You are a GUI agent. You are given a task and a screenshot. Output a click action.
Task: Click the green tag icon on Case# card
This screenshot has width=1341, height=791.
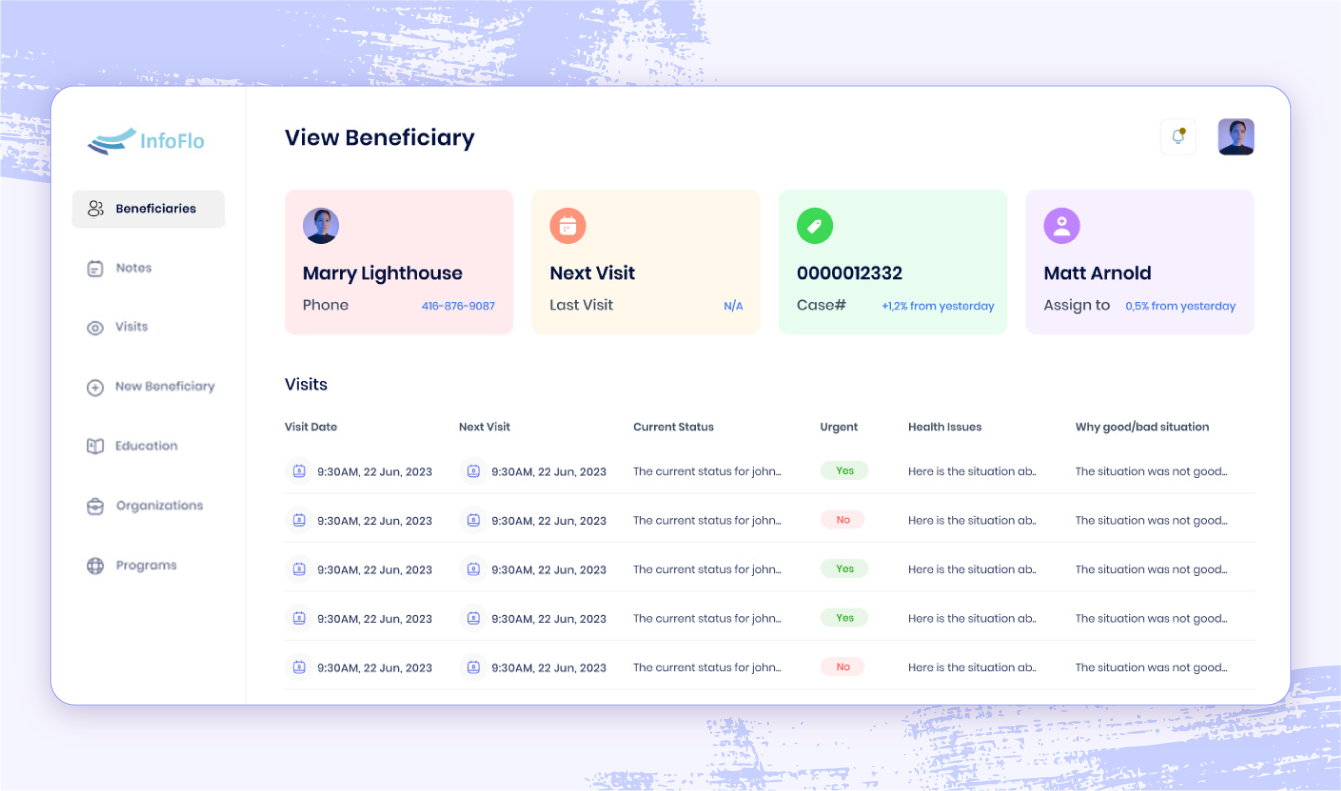click(x=814, y=227)
